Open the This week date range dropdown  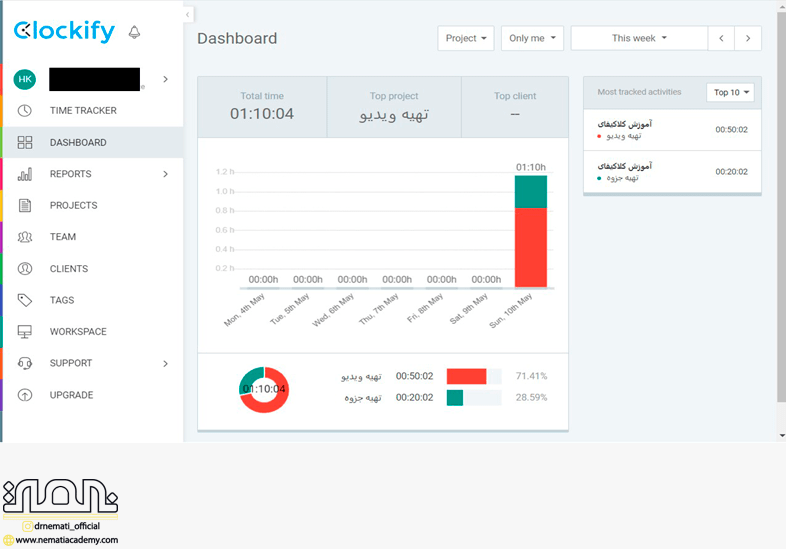point(638,38)
